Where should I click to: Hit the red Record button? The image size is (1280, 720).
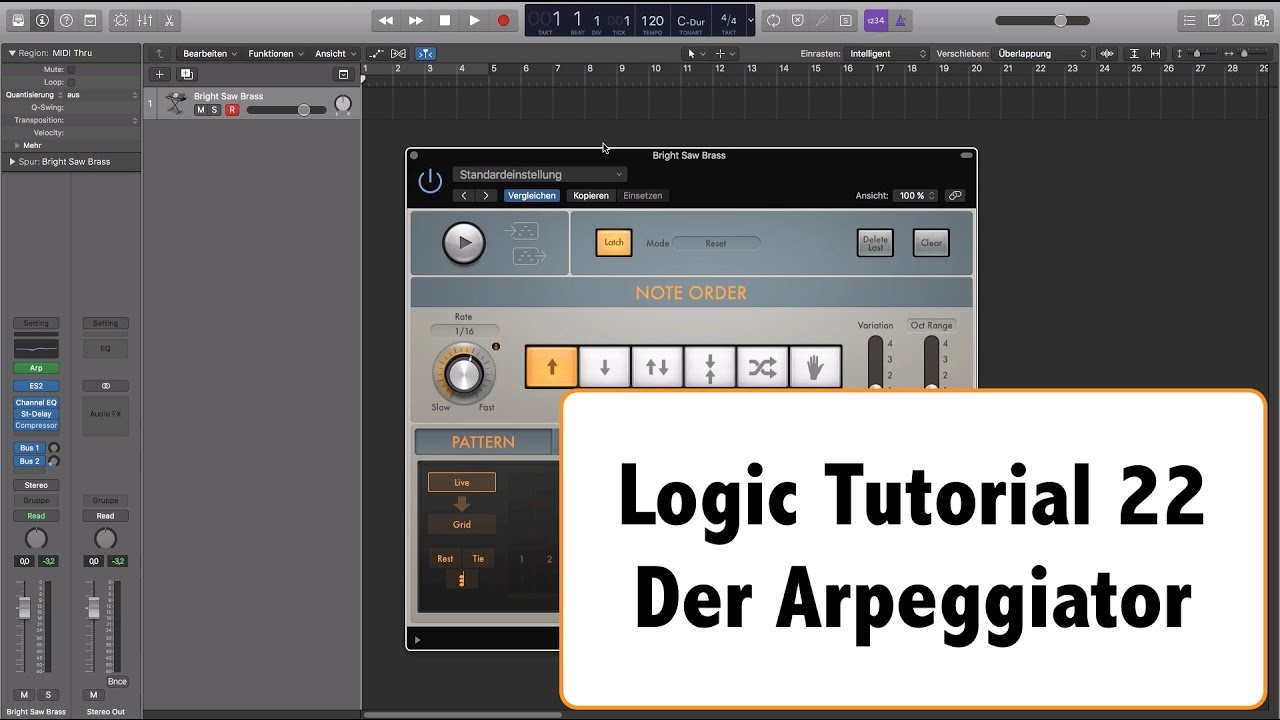pyautogui.click(x=503, y=20)
